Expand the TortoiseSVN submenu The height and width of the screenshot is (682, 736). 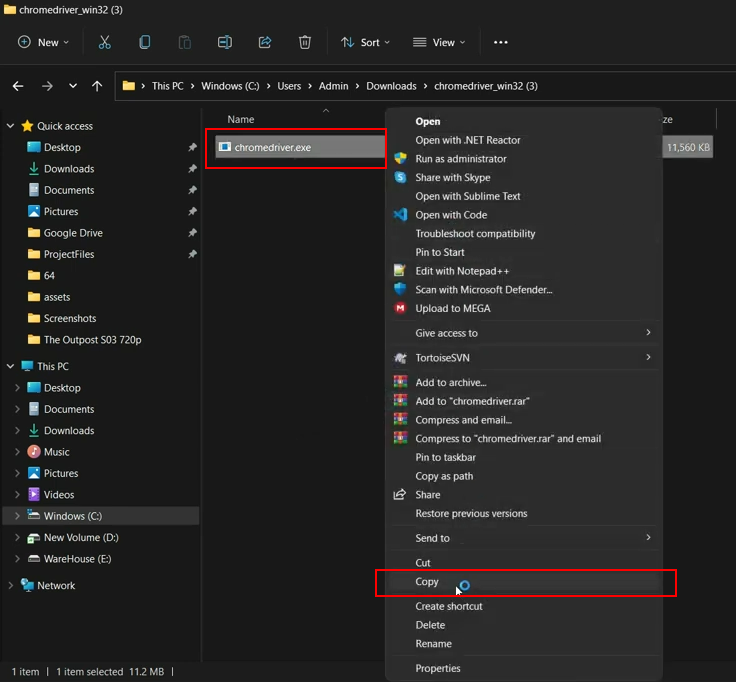pos(522,357)
